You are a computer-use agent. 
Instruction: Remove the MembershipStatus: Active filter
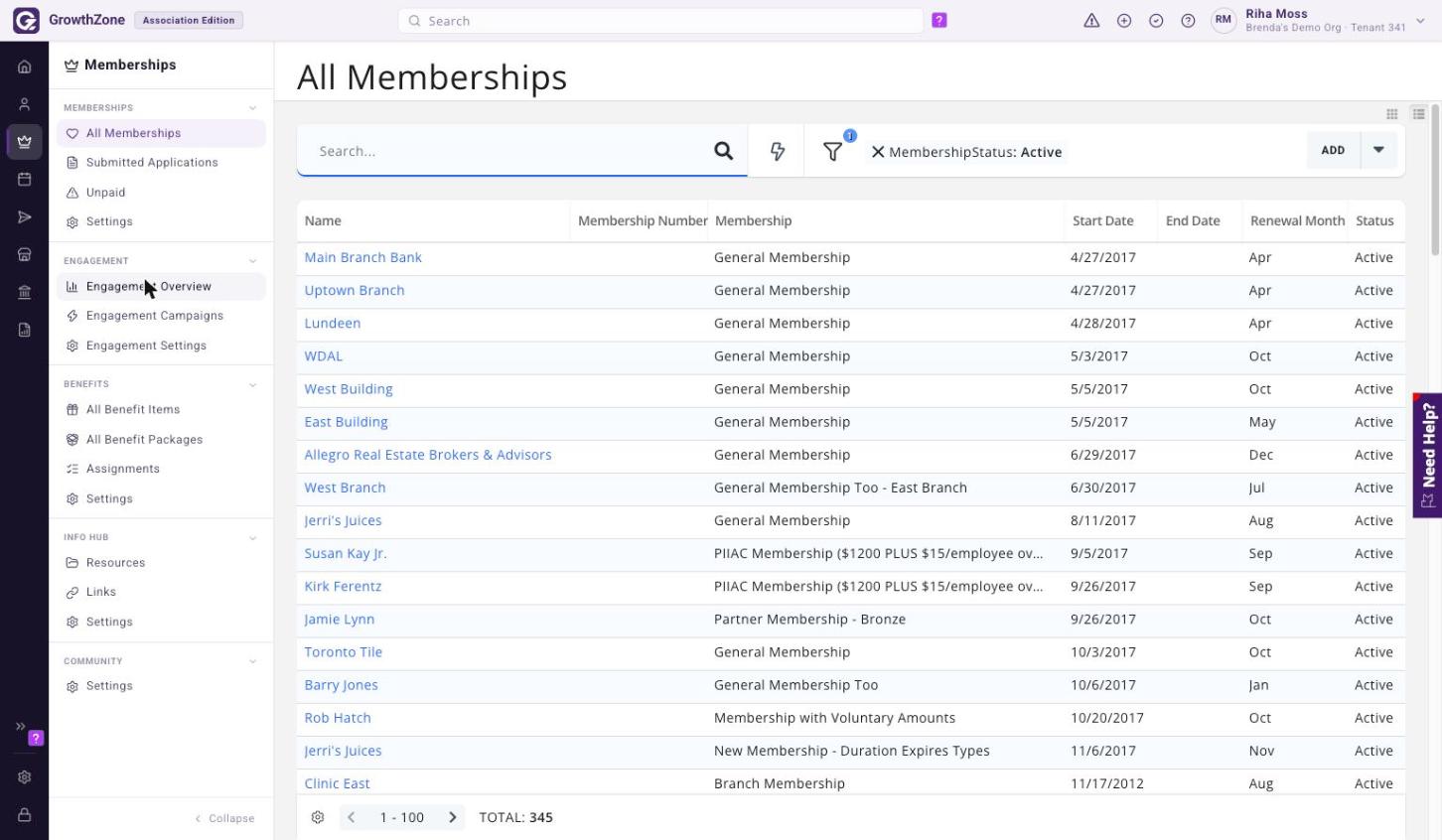tap(878, 152)
